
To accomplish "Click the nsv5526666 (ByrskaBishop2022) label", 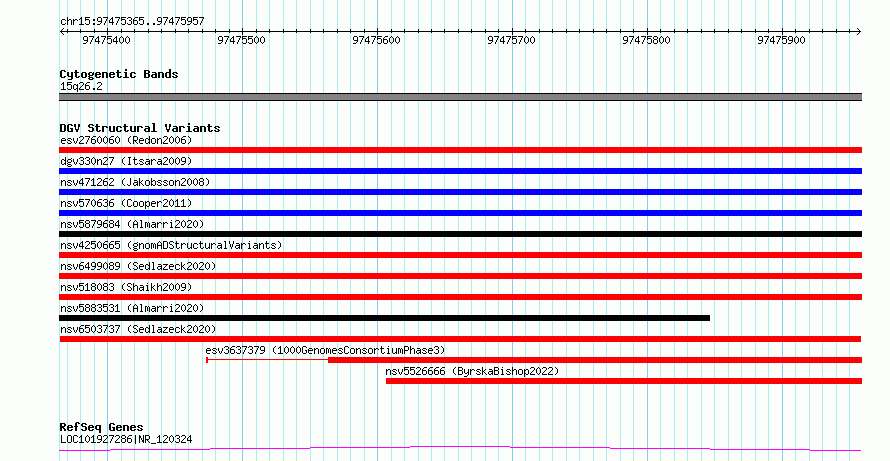I will pyautogui.click(x=472, y=371).
